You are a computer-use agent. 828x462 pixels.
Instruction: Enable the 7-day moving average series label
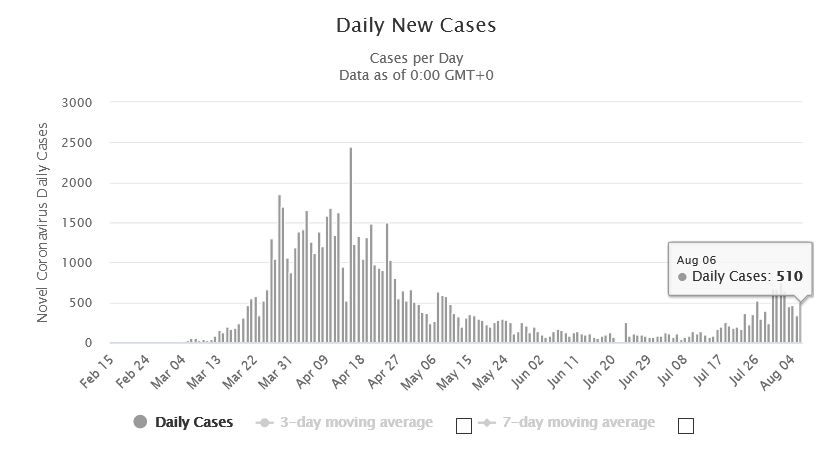578,422
